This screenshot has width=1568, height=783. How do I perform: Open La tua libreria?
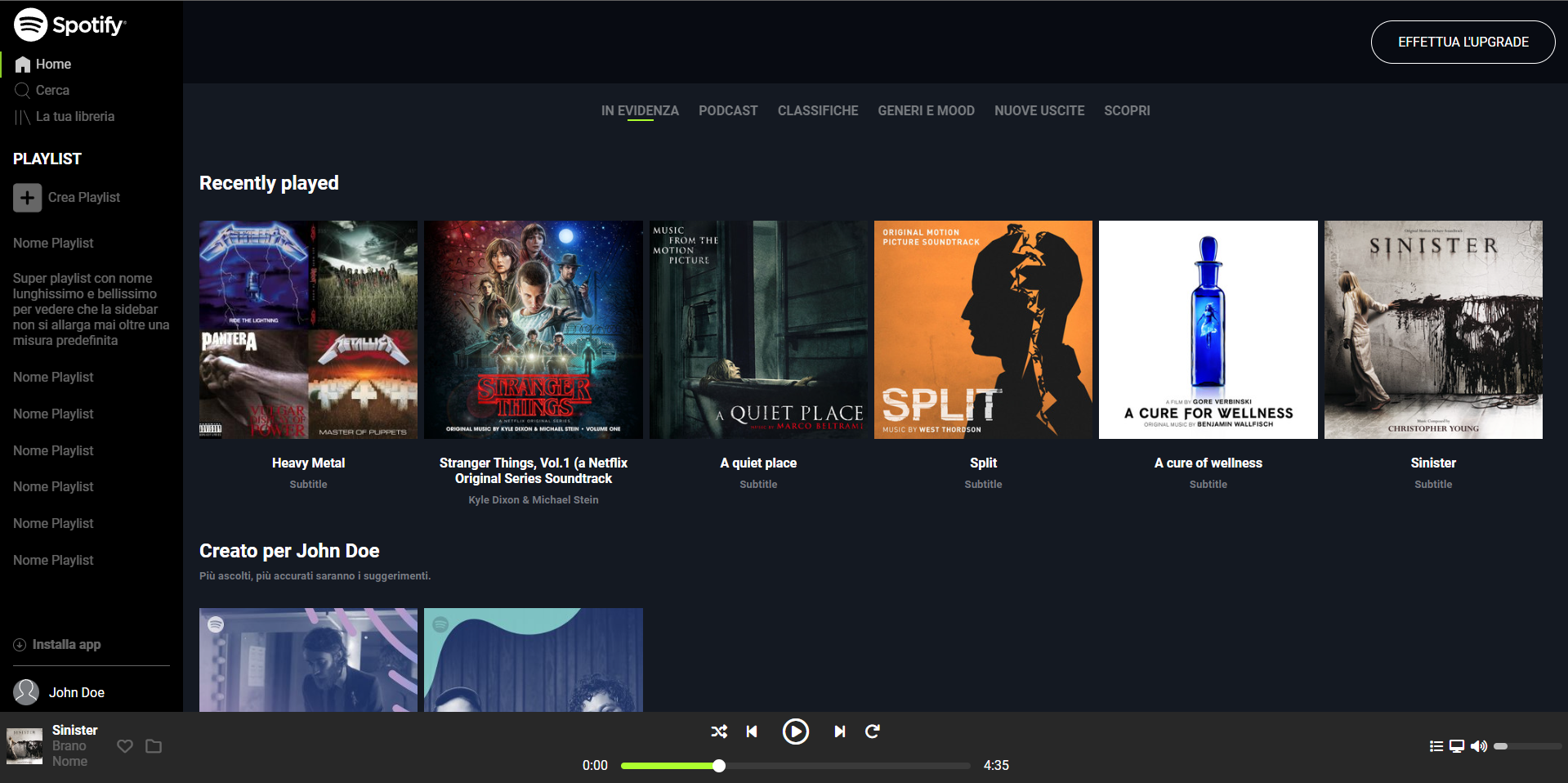[x=65, y=116]
